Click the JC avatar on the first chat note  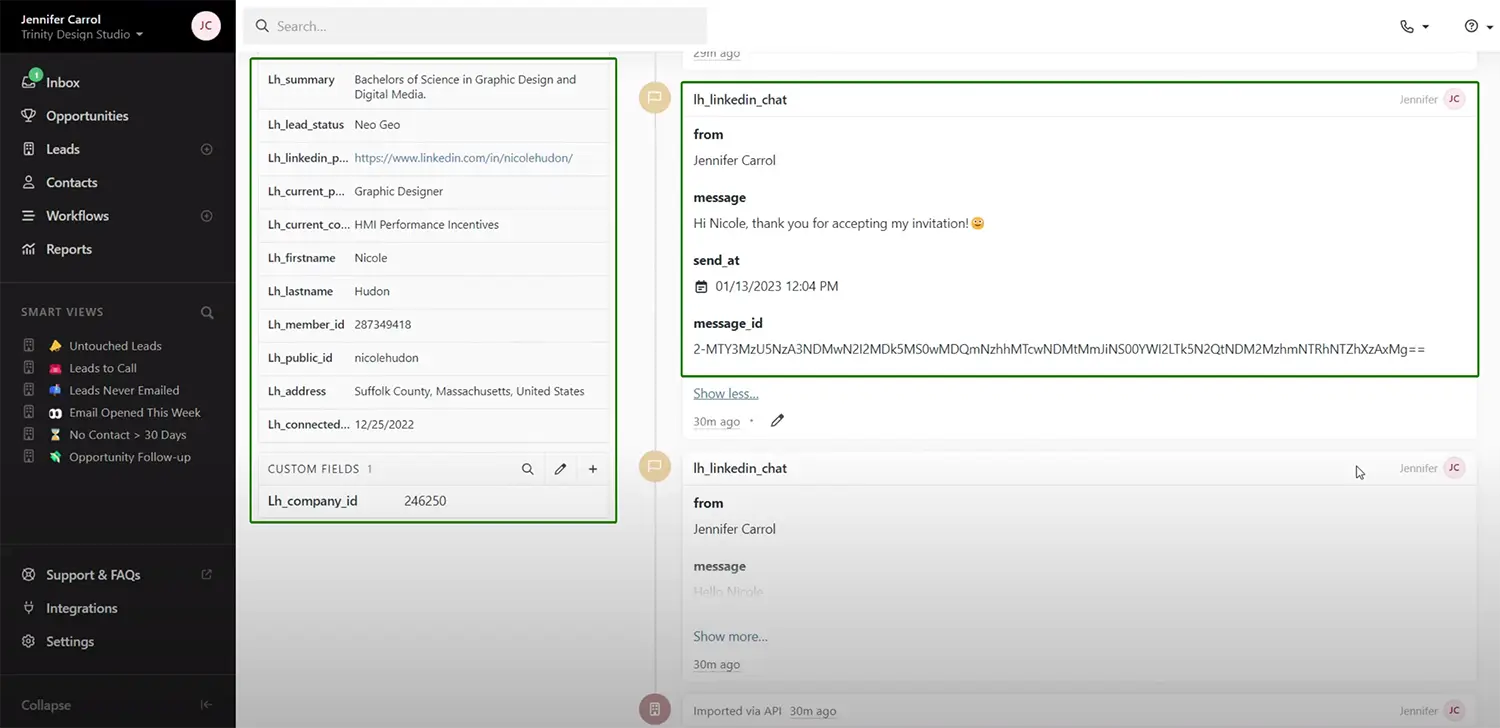tap(1454, 99)
